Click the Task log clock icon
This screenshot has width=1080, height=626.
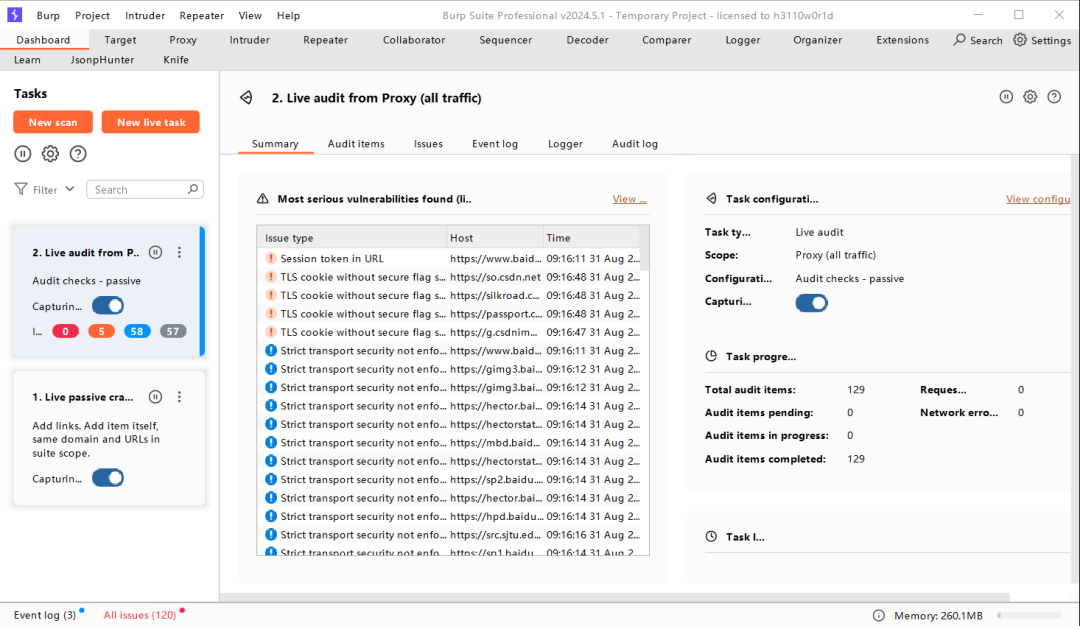click(711, 536)
